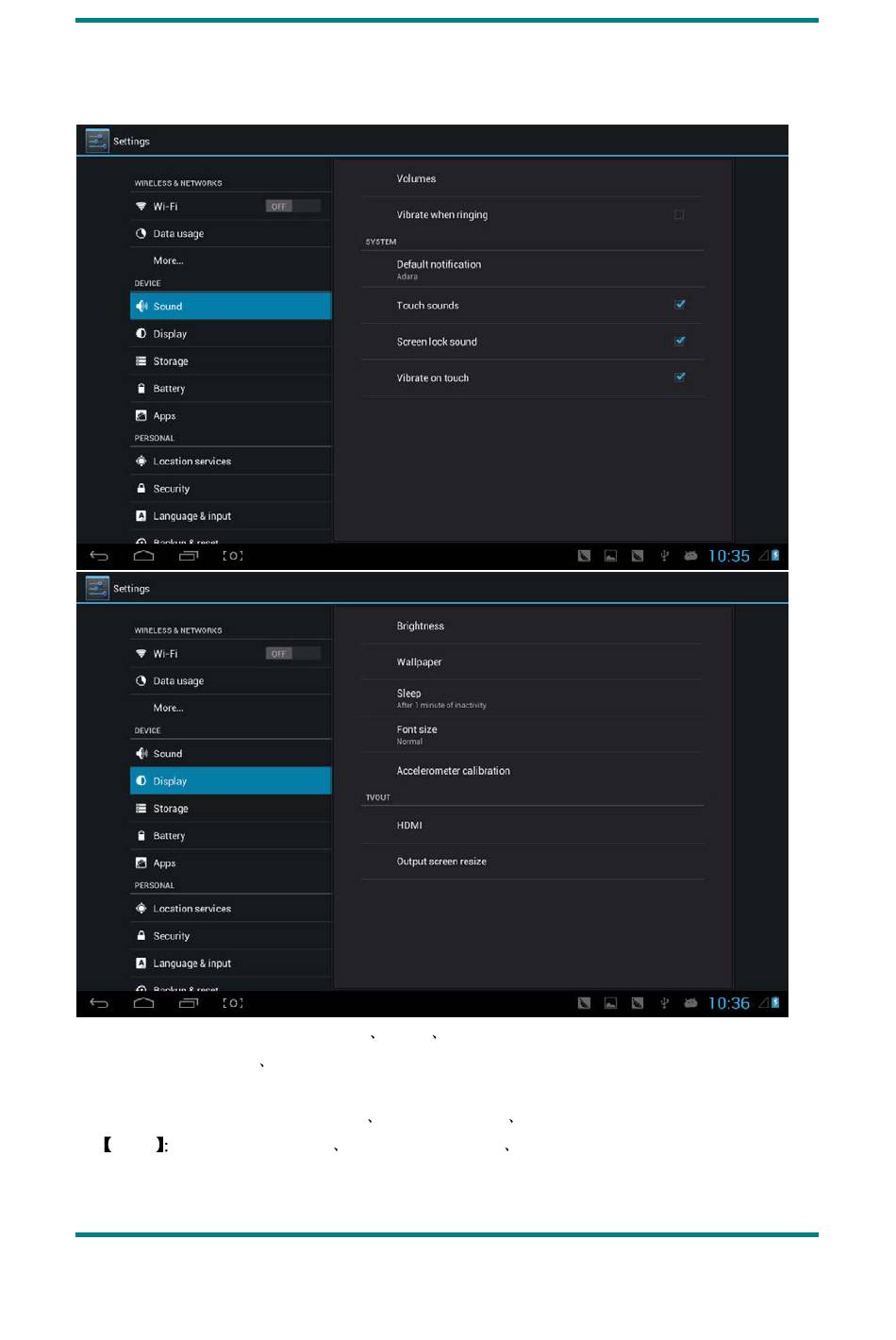The height and width of the screenshot is (1340, 896).
Task: Open the Font size Normal selector
Action: (532, 734)
